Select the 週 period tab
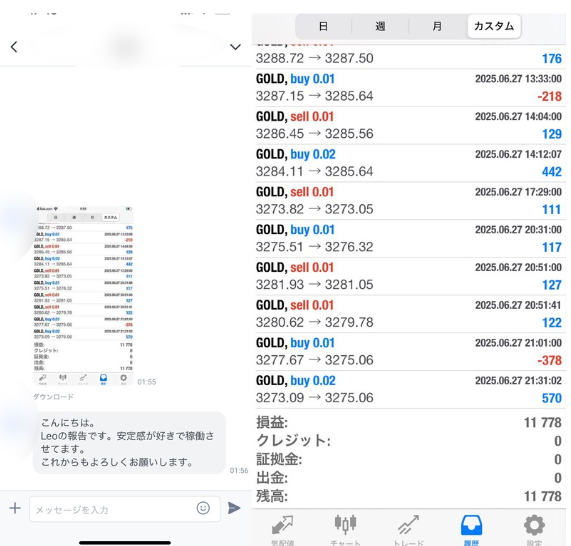Screen dimensions: 571x546 tap(380, 26)
